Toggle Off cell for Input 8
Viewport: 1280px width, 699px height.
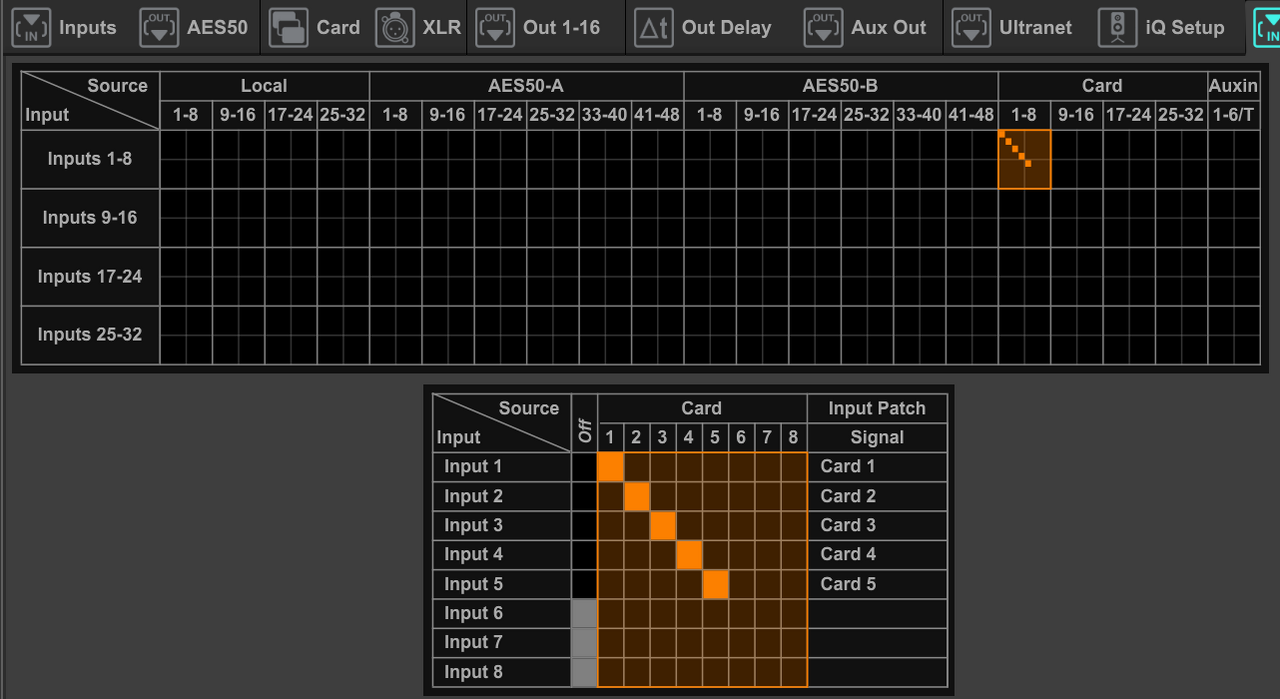584,672
